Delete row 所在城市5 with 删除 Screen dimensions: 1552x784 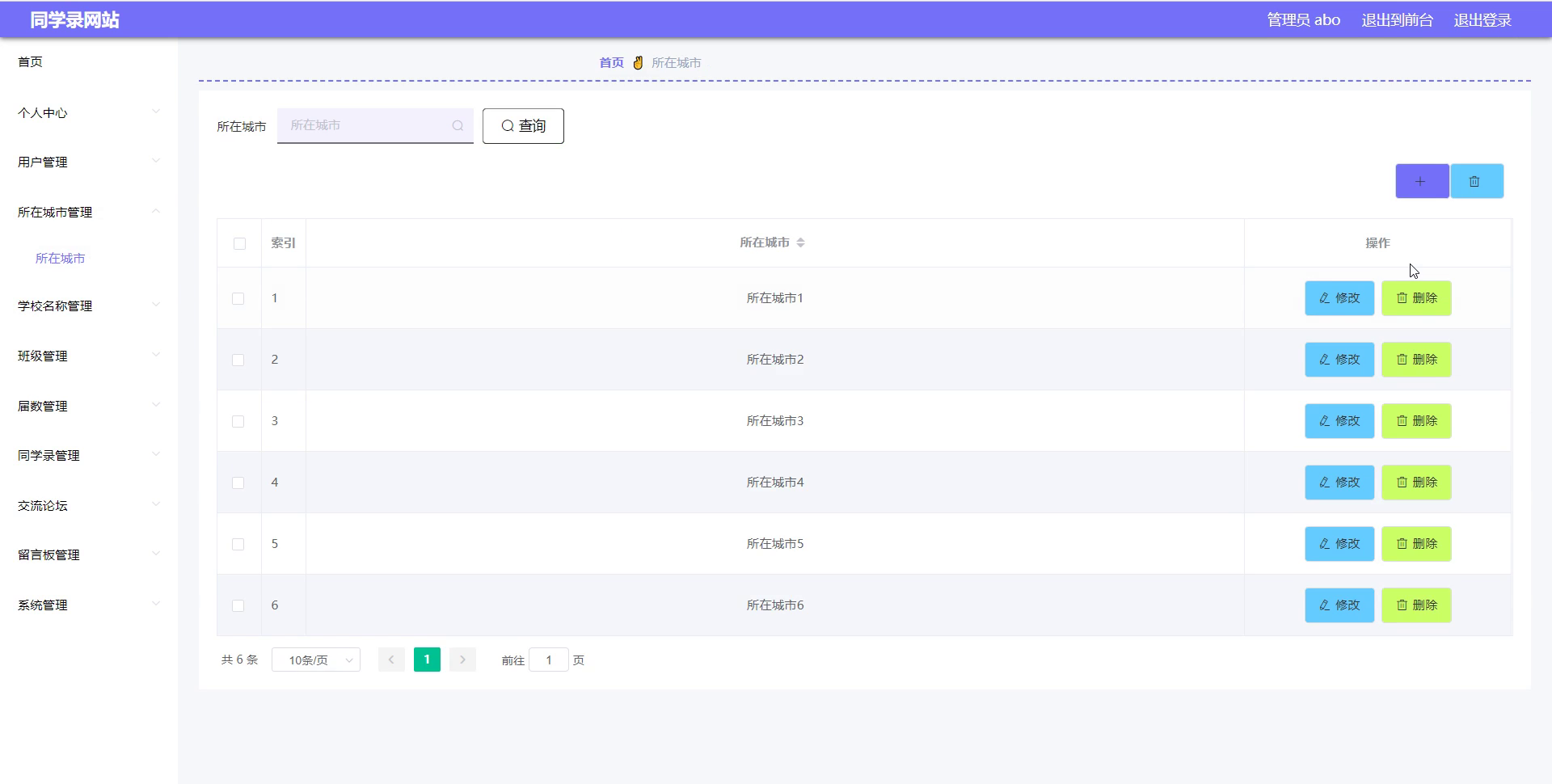click(1415, 544)
